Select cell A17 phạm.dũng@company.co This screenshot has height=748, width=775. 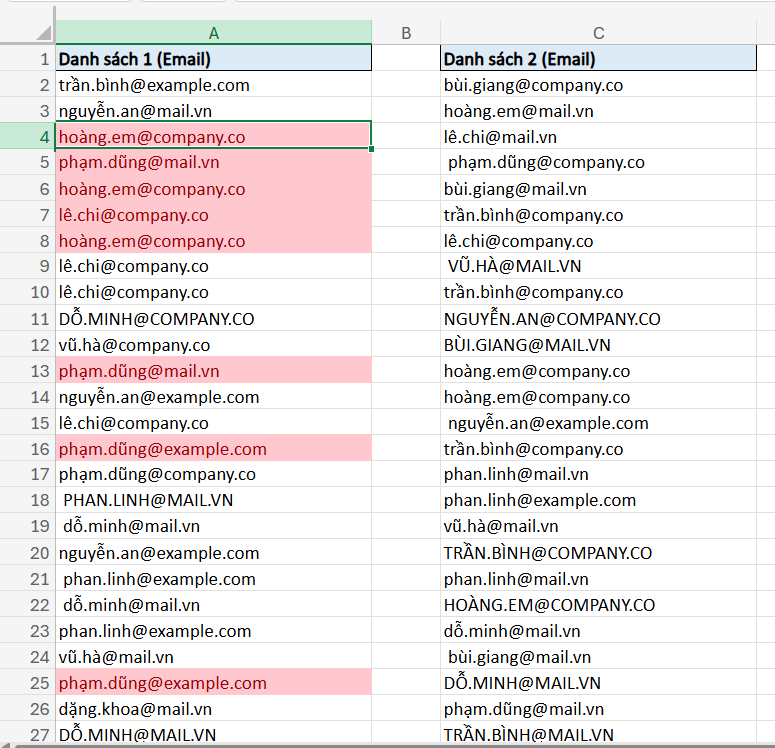point(214,475)
